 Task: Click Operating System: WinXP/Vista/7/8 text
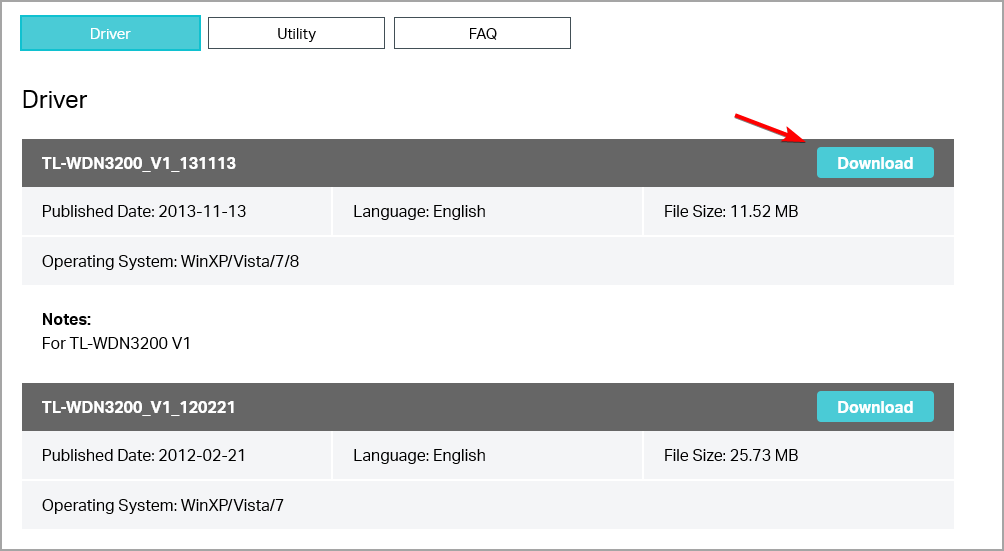(x=170, y=262)
